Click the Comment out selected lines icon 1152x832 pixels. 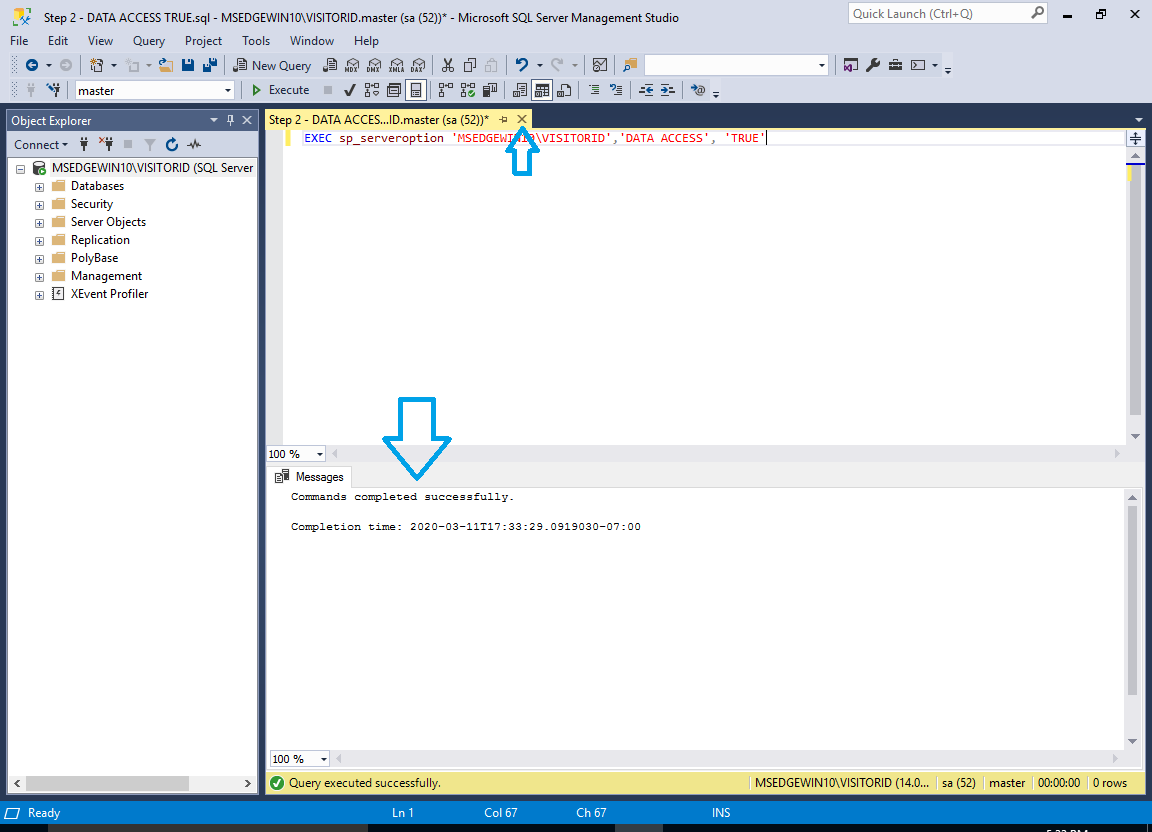(593, 90)
